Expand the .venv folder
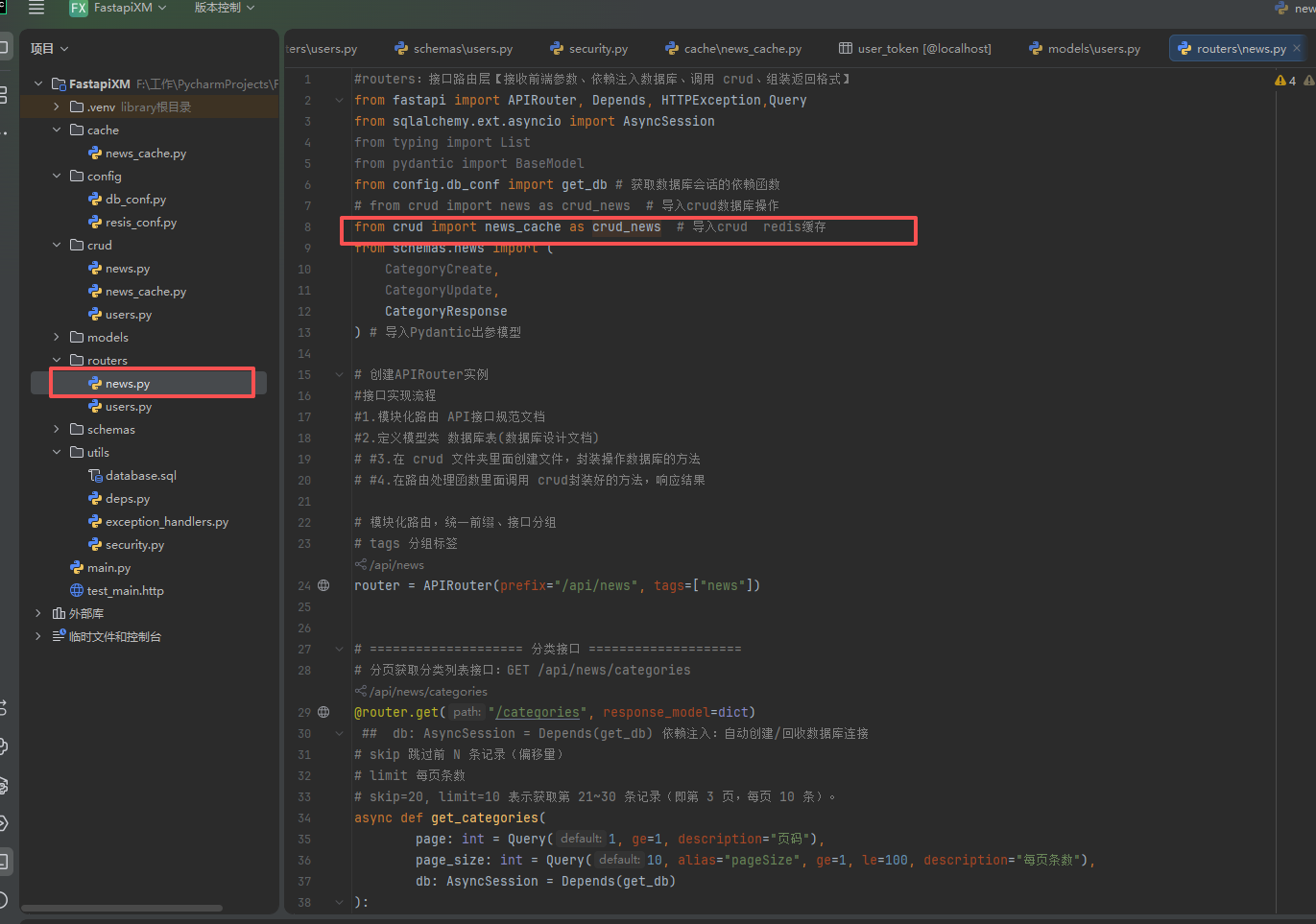The width and height of the screenshot is (1316, 924). coord(57,107)
